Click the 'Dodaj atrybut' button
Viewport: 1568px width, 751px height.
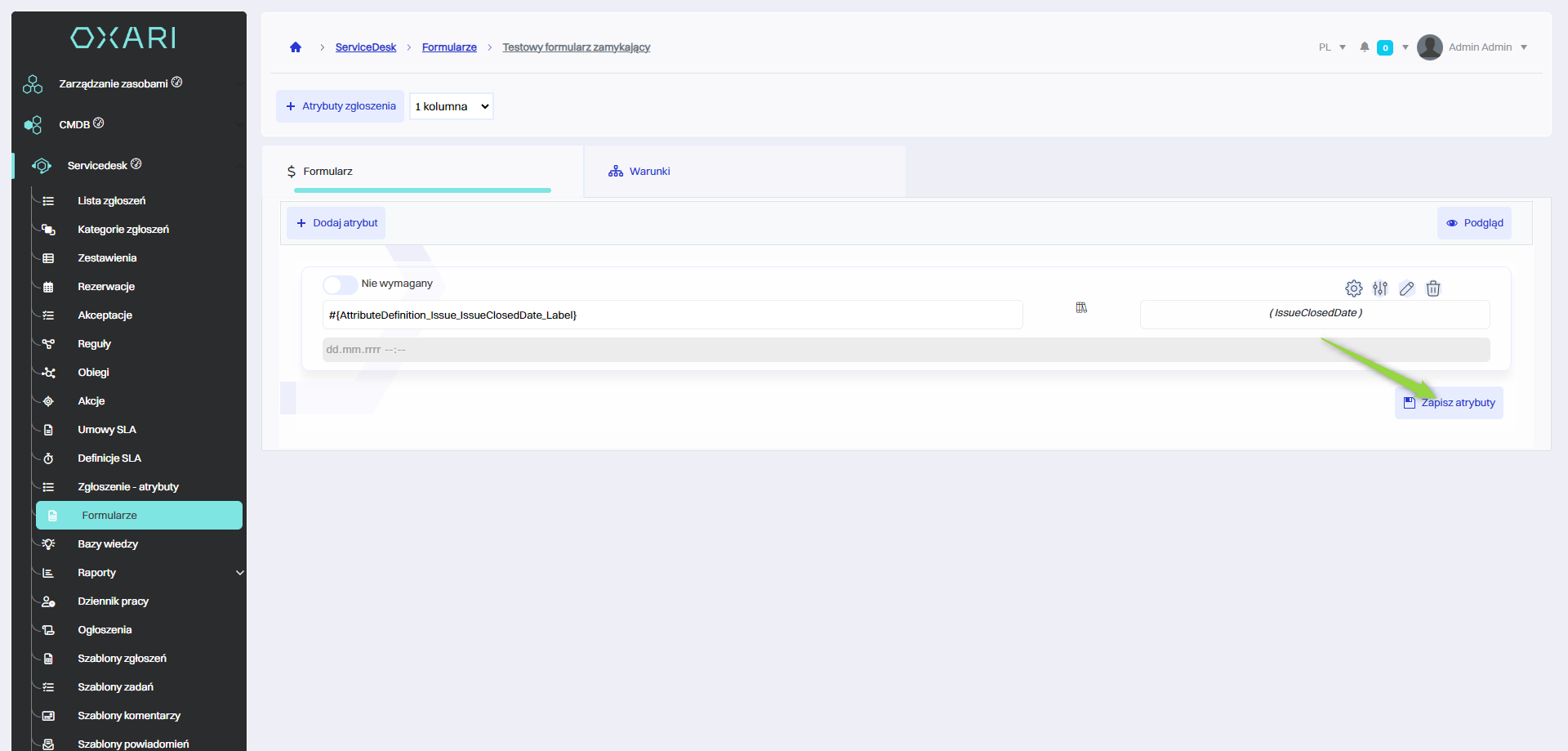coord(336,223)
